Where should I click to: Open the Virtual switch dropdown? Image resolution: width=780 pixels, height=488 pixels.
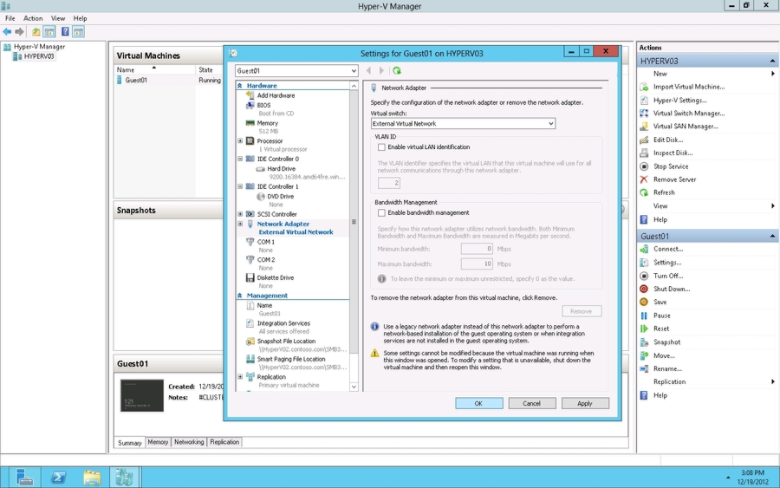tap(551, 123)
